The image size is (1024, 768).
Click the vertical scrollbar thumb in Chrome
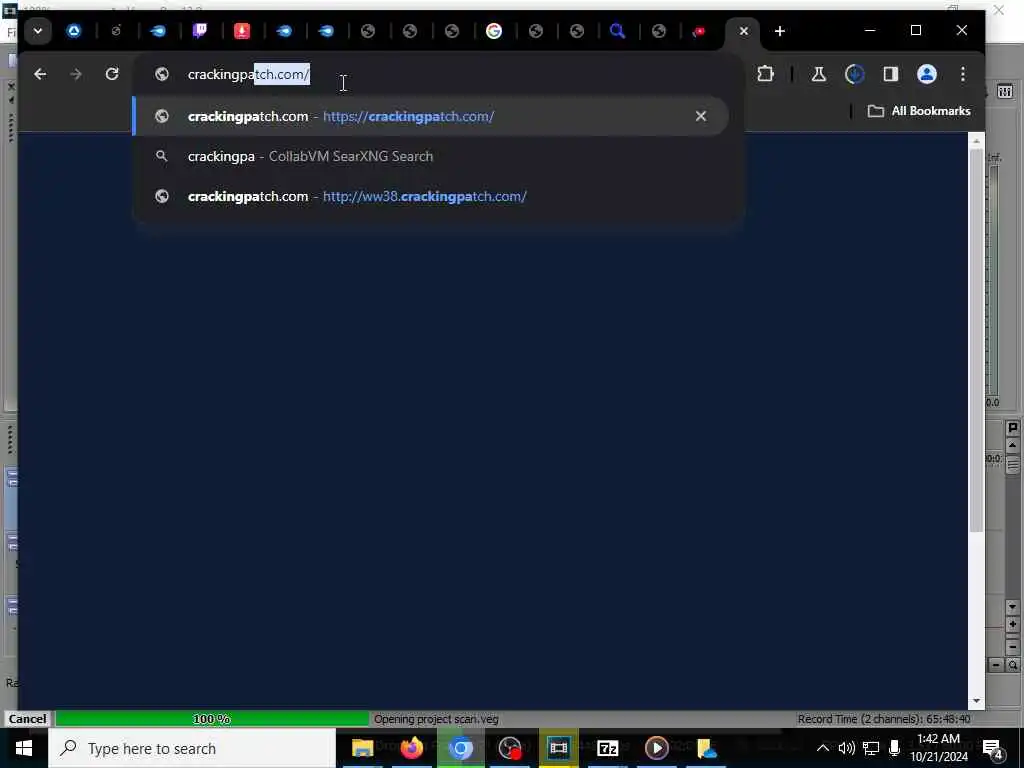click(x=976, y=340)
